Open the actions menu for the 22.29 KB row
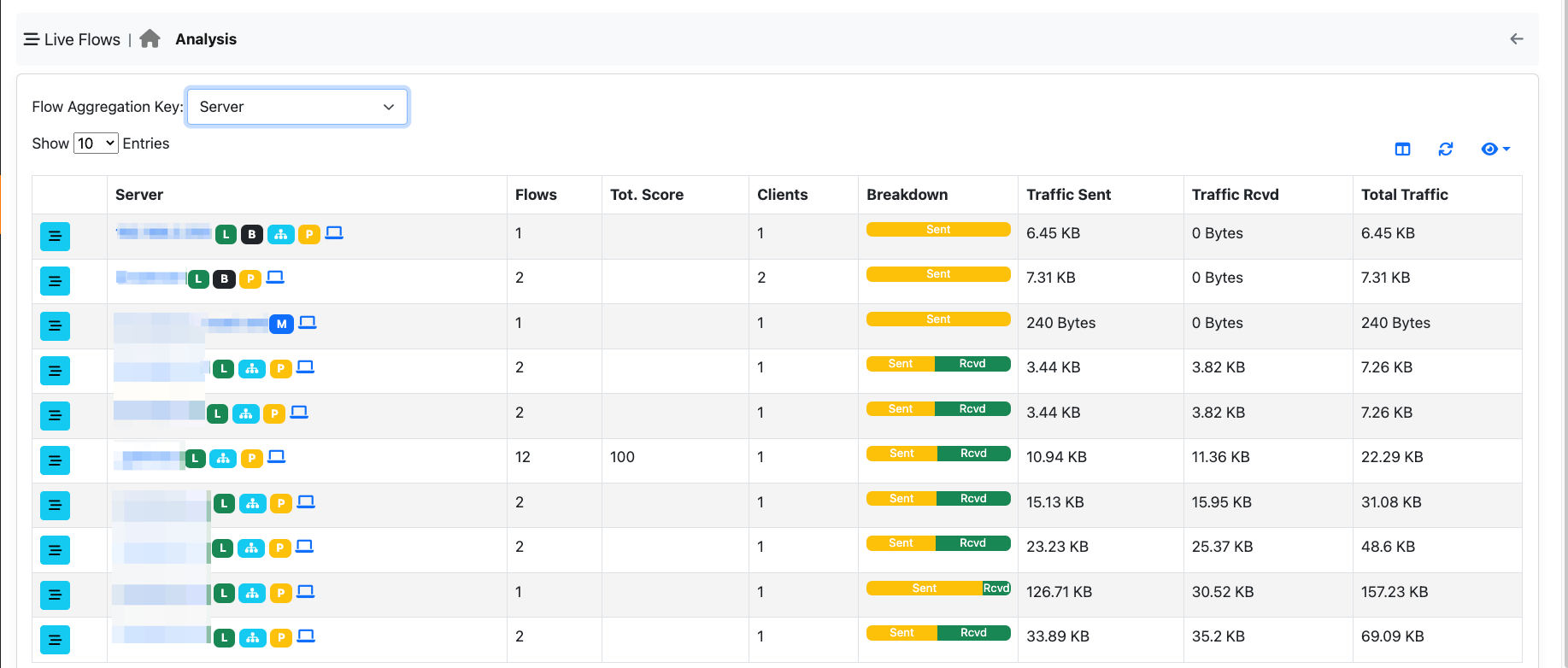 coord(55,460)
